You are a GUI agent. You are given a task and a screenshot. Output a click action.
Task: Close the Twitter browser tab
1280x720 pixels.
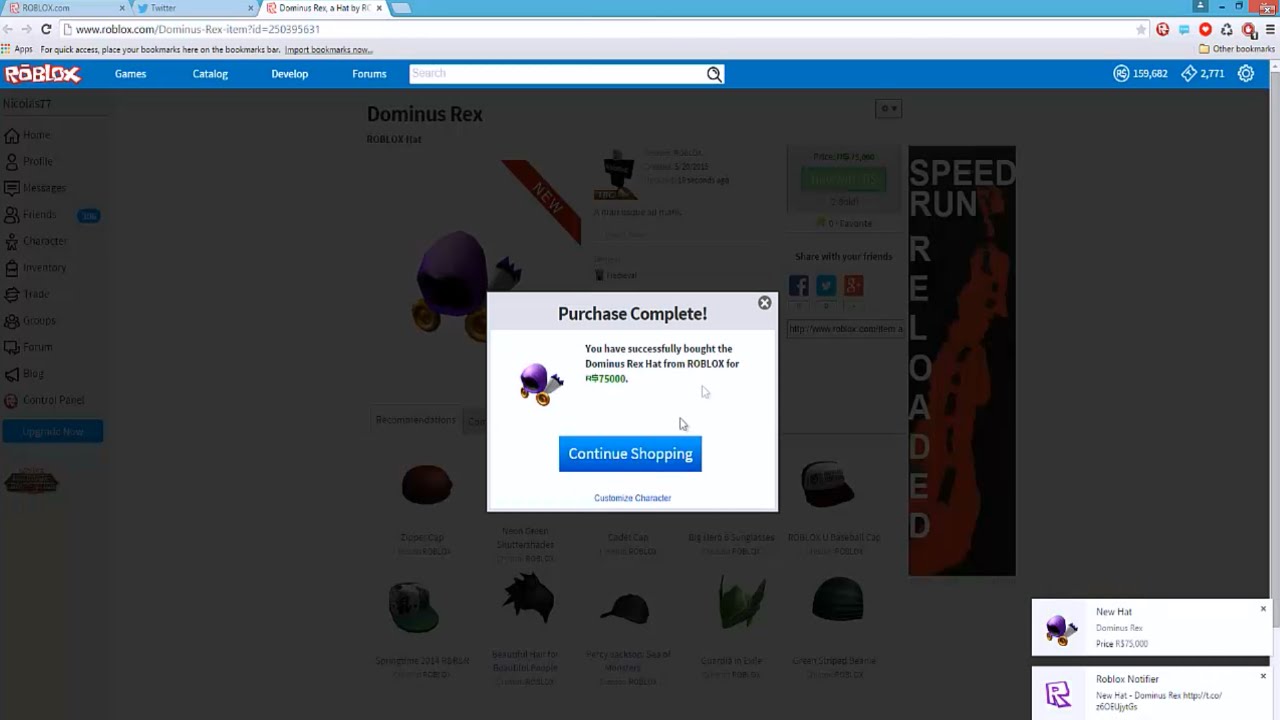pos(250,8)
